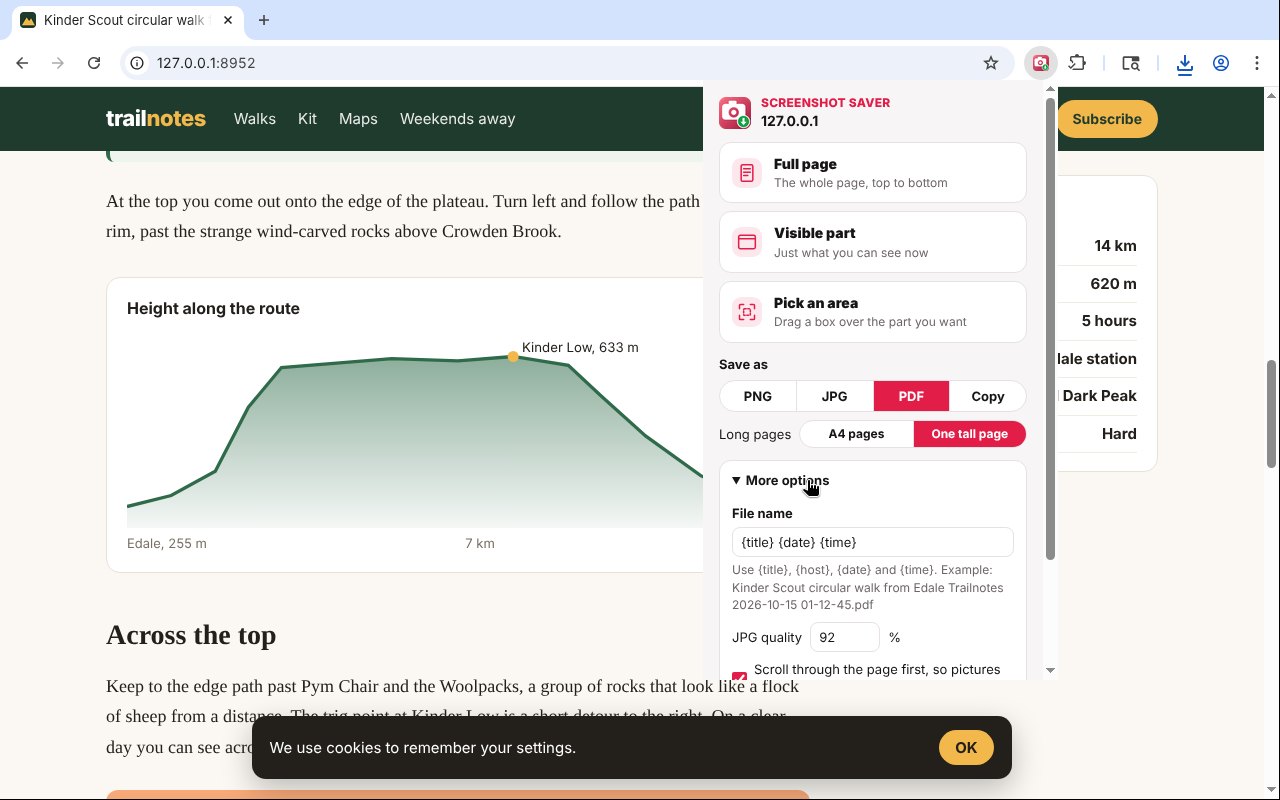Click the media/tab search icon beside extensions
The image size is (1280, 800).
1131,63
